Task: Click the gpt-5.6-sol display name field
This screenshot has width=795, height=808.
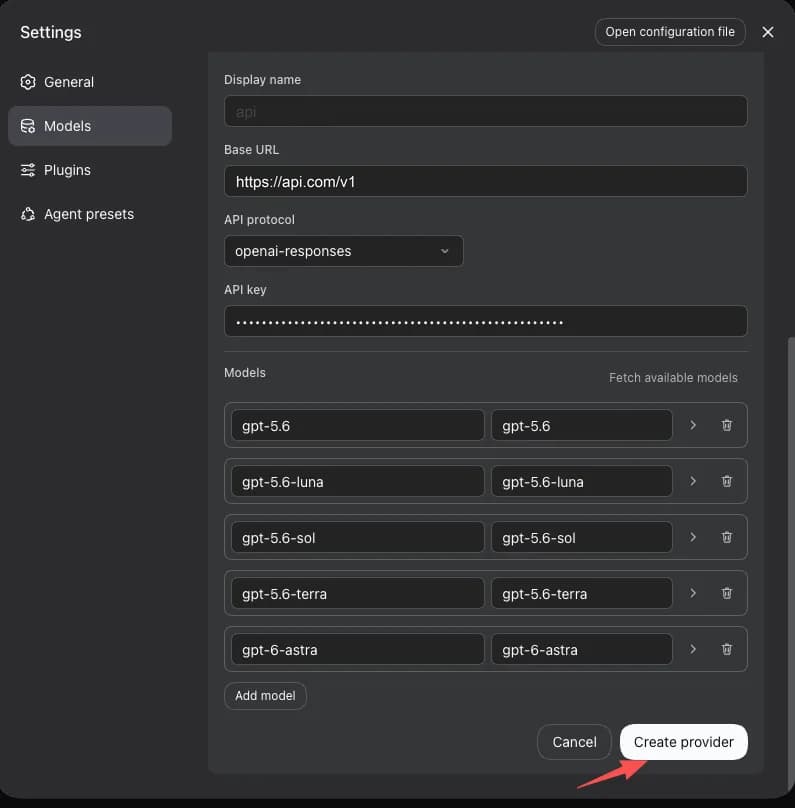Action: tap(582, 537)
